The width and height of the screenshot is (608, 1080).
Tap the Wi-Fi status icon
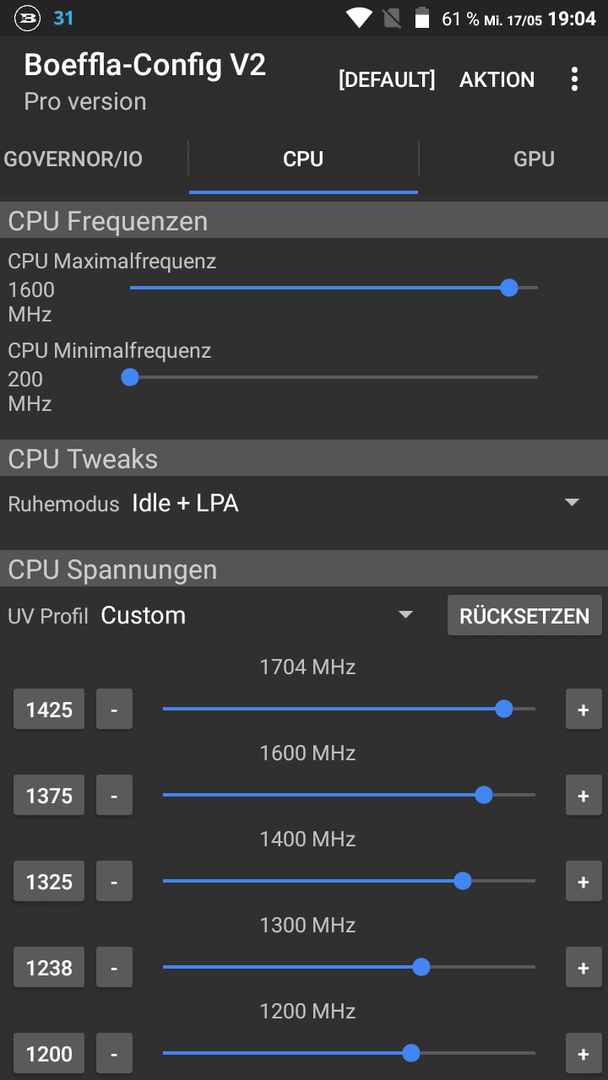[x=359, y=19]
